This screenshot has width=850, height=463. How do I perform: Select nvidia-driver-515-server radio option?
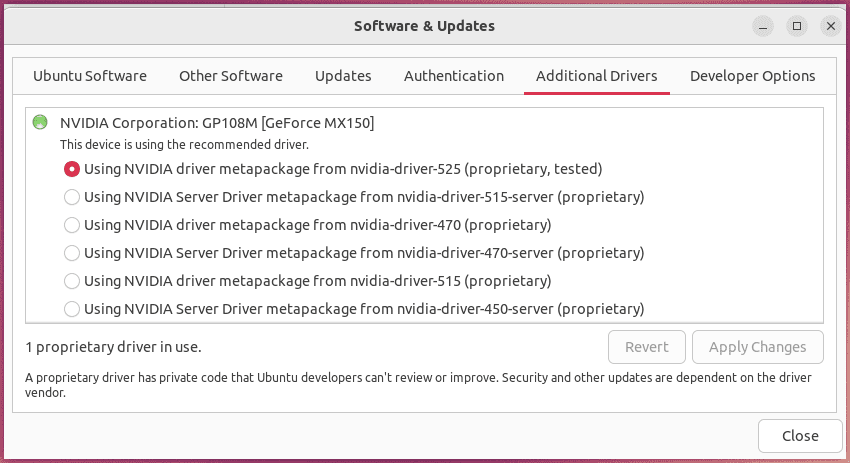pos(72,197)
